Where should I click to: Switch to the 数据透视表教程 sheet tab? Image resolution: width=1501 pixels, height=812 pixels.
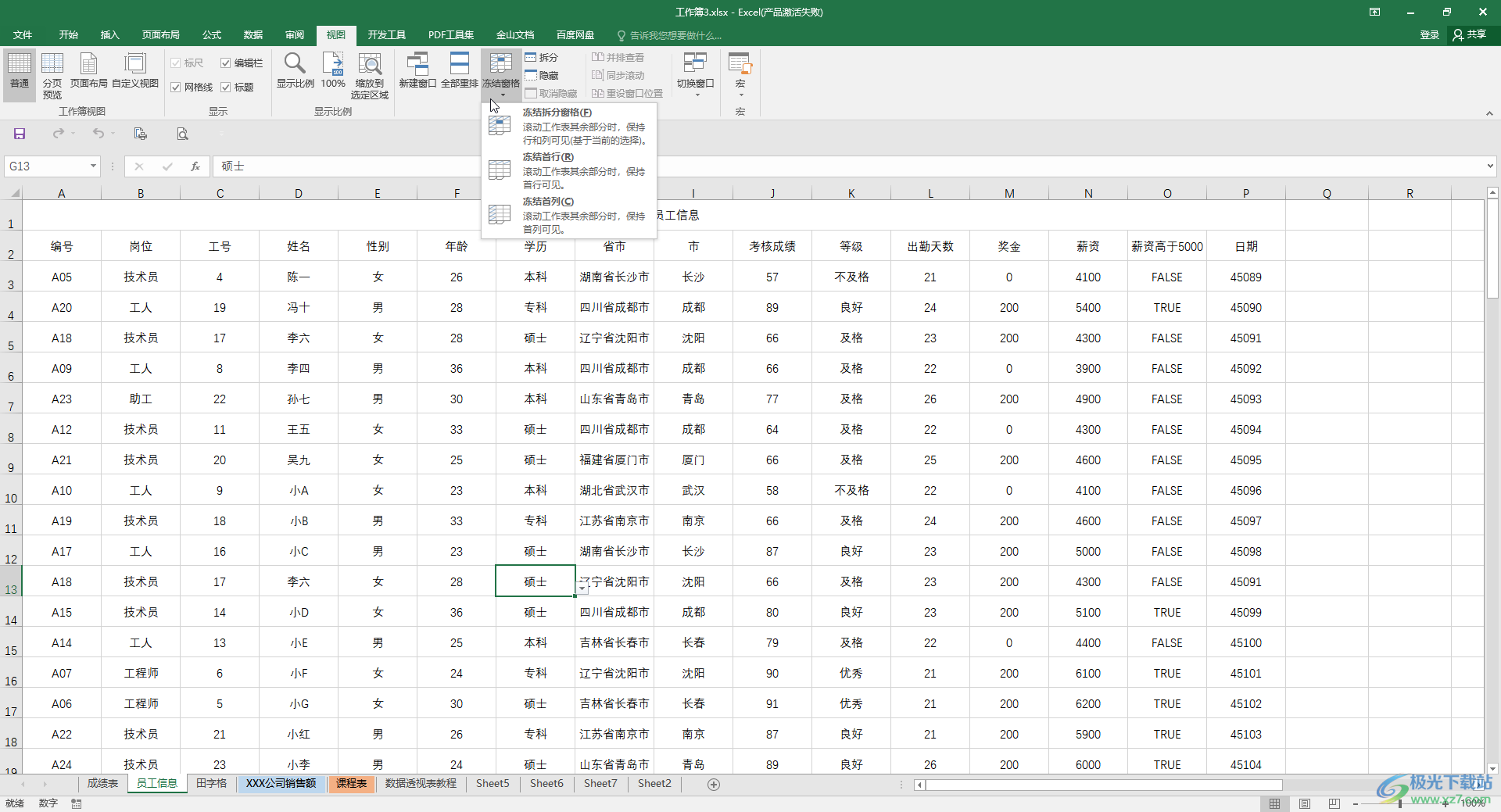coord(421,783)
